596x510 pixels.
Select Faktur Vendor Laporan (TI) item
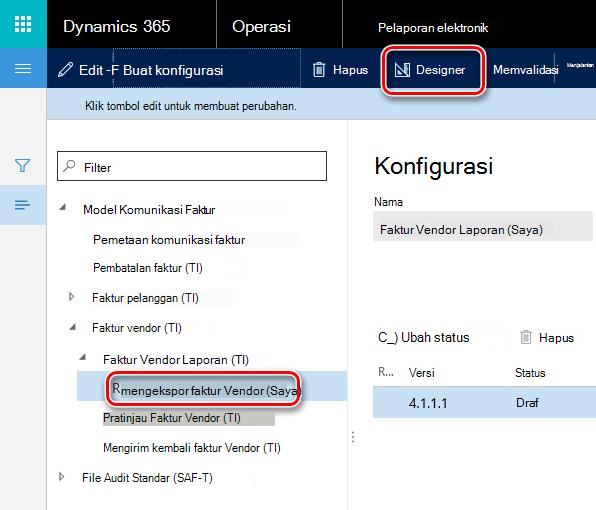click(x=176, y=360)
